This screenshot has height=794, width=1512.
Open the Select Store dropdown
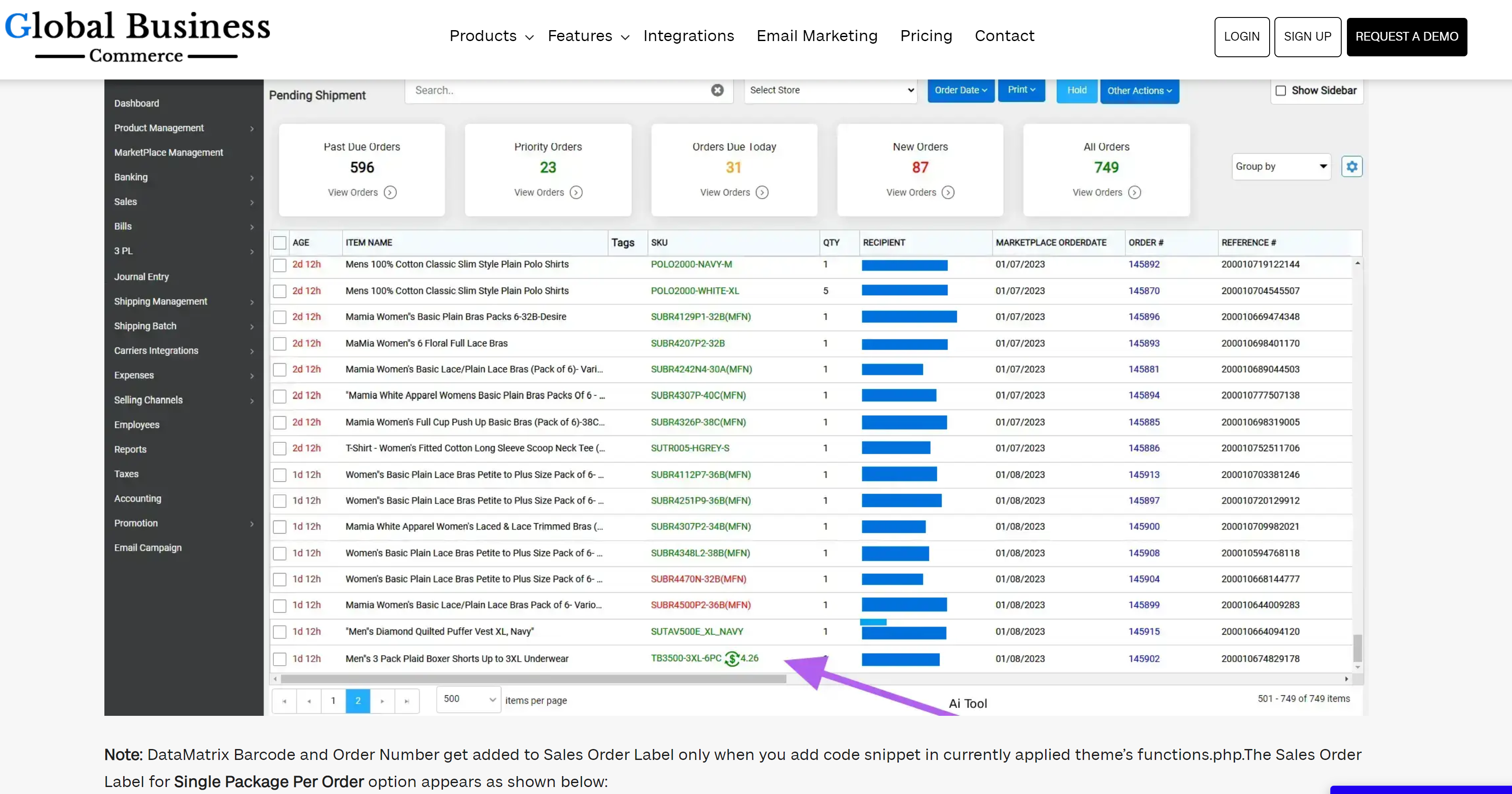click(830, 90)
